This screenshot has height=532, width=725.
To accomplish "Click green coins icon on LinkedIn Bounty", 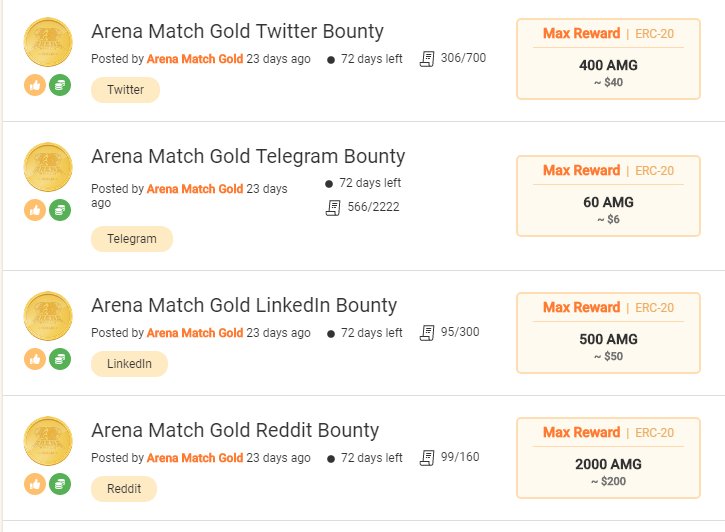I will (60, 358).
